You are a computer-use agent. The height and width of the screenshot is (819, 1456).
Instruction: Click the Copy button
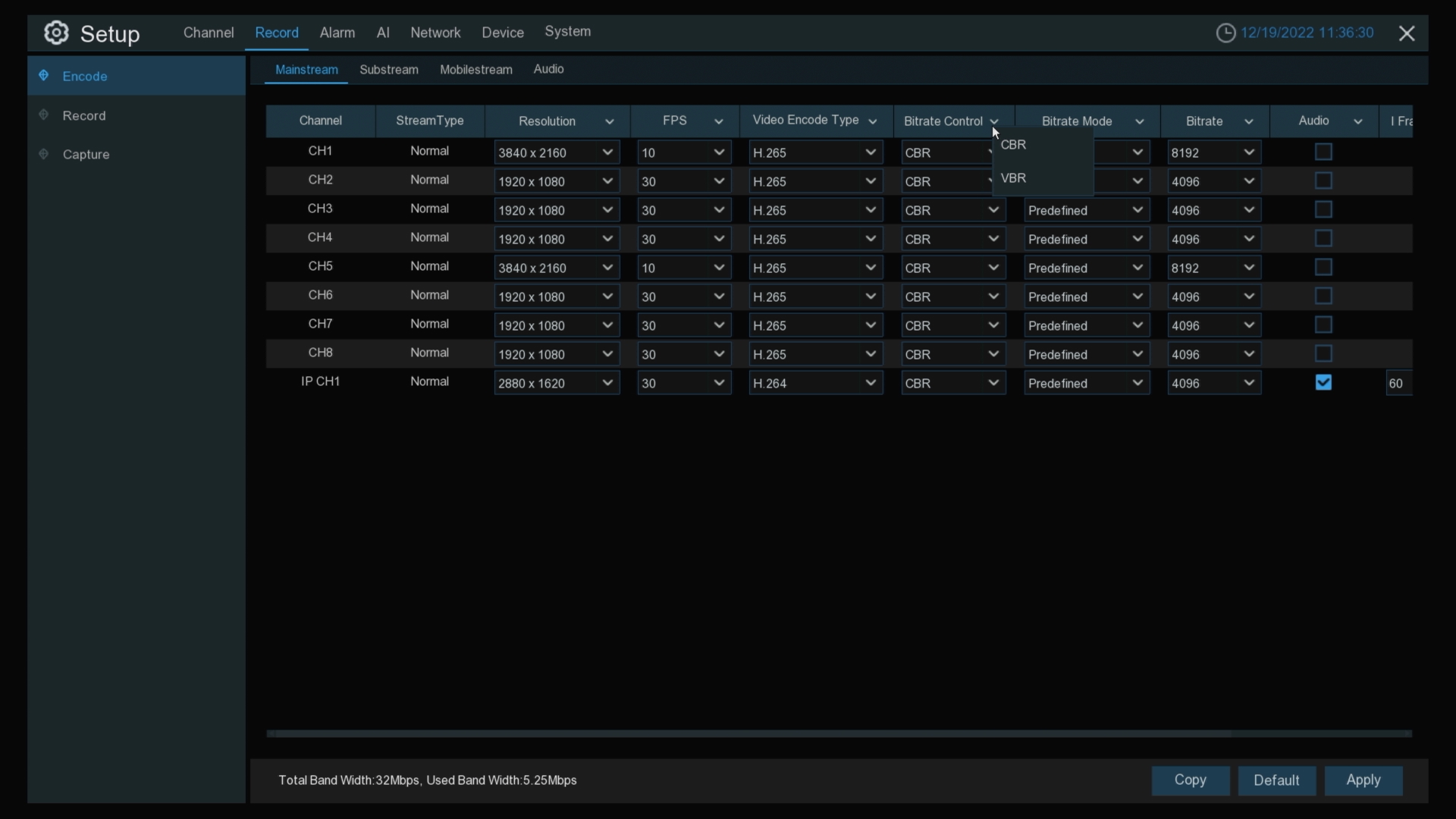pos(1191,780)
